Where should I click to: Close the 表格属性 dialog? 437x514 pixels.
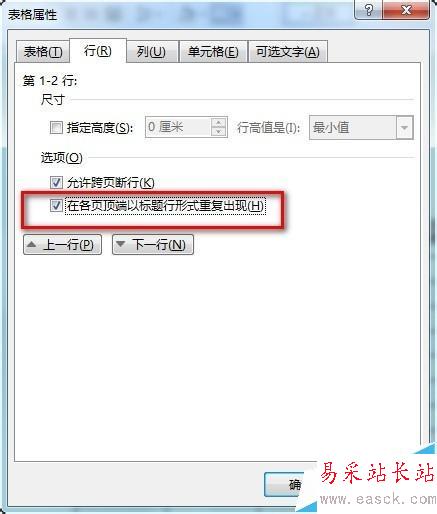click(x=406, y=10)
